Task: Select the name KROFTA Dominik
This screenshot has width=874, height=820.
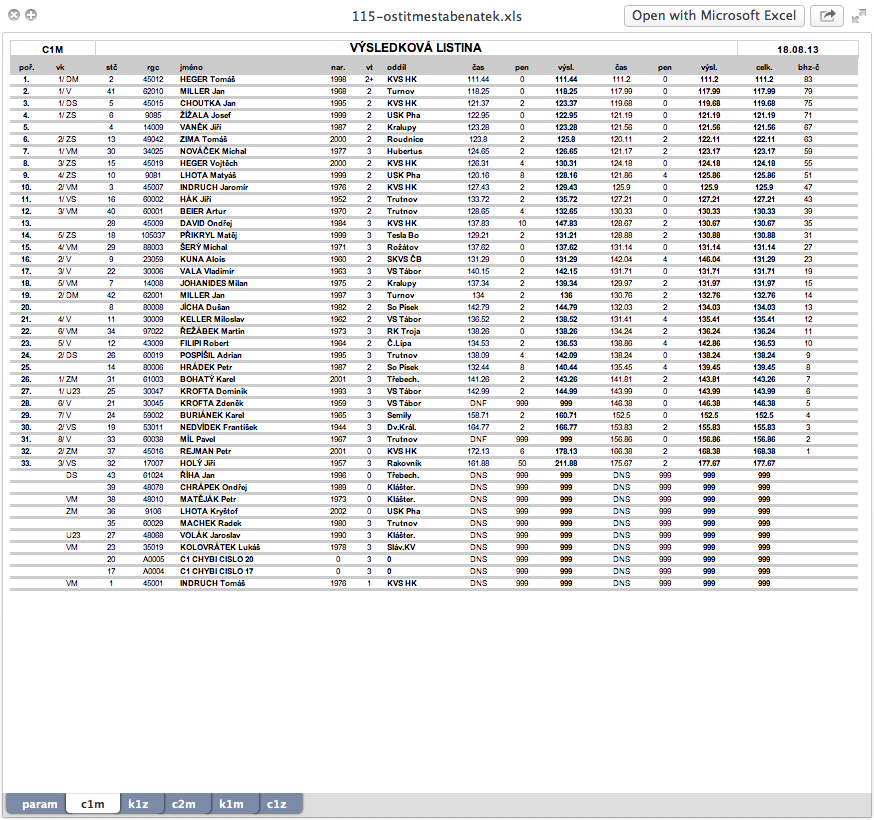Action: tap(213, 391)
